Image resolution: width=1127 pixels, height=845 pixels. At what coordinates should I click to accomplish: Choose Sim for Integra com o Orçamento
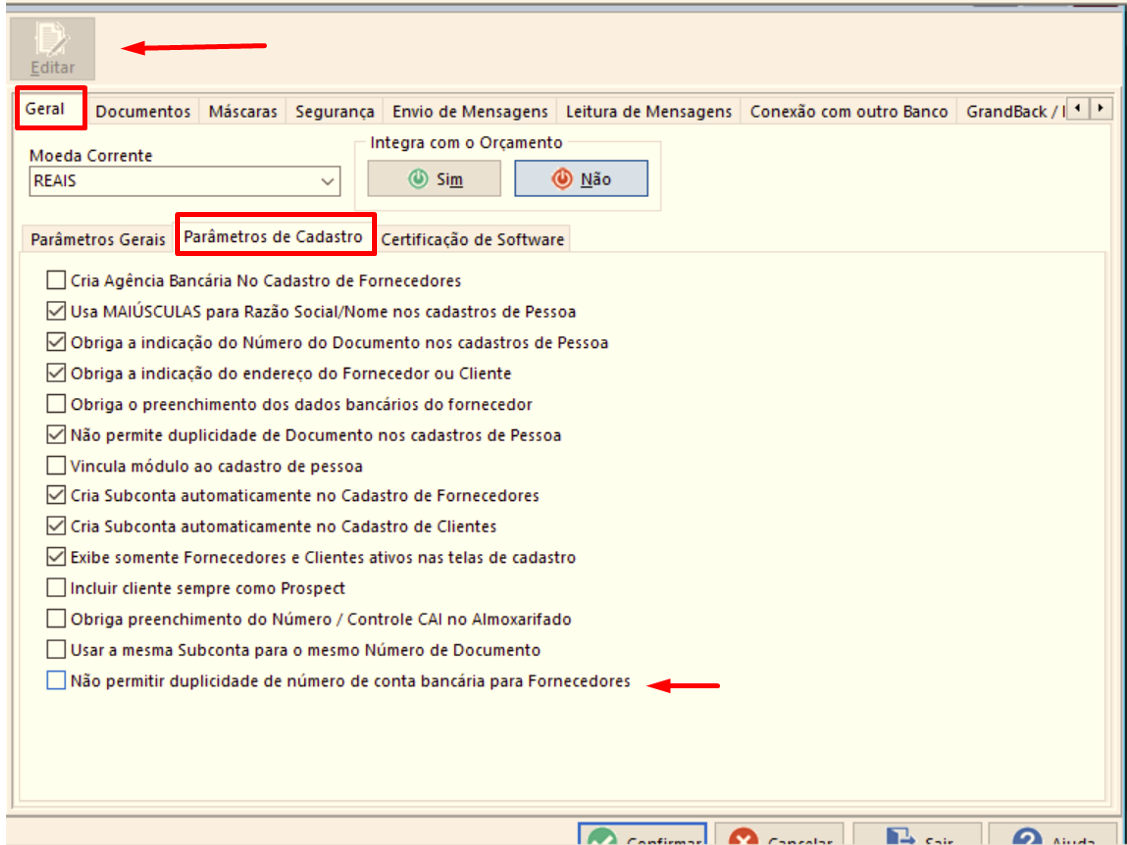click(x=434, y=179)
